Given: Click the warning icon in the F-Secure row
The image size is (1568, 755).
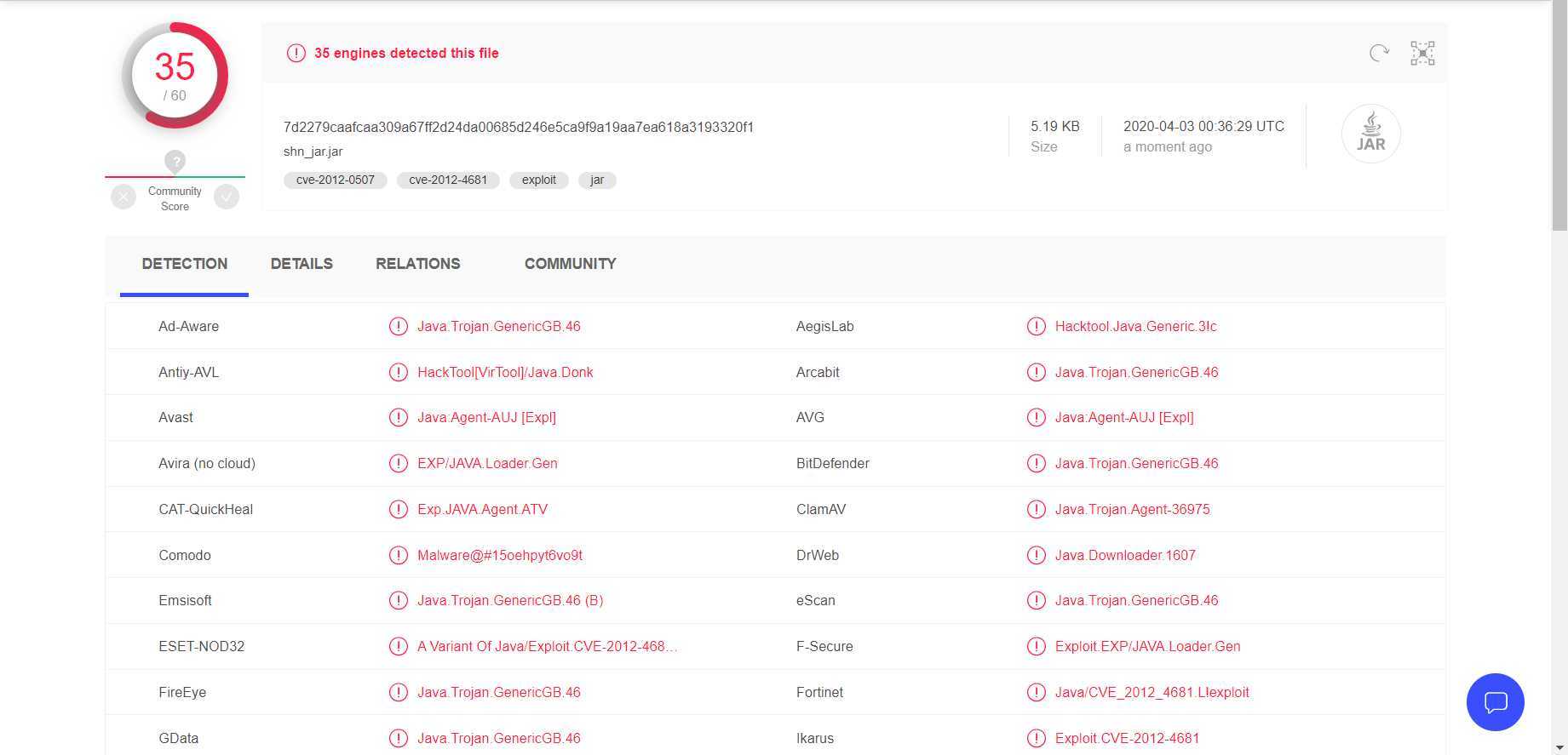Looking at the screenshot, I should 1036,646.
